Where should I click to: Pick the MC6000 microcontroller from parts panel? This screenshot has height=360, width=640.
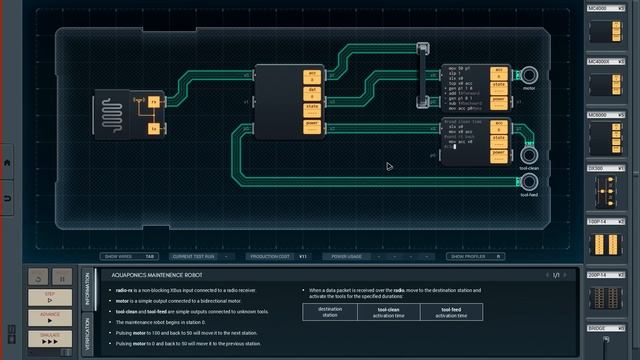tap(606, 138)
